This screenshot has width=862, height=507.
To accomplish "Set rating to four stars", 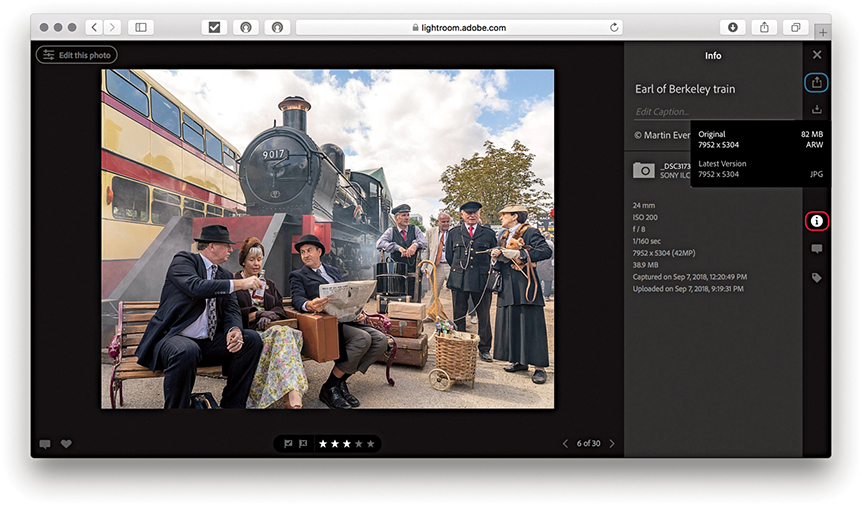I will coord(359,443).
